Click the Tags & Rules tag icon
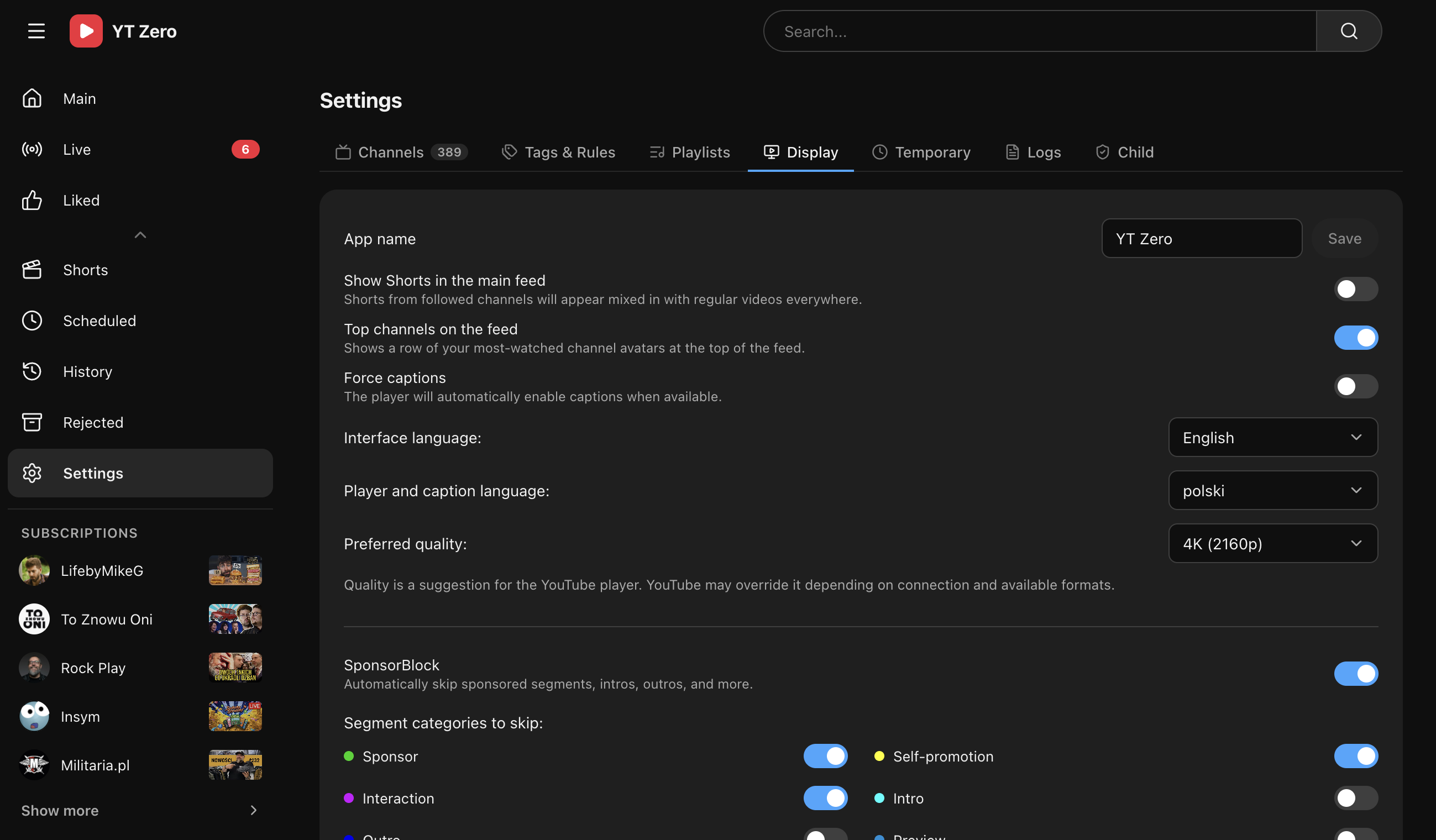The width and height of the screenshot is (1436, 840). [x=510, y=151]
